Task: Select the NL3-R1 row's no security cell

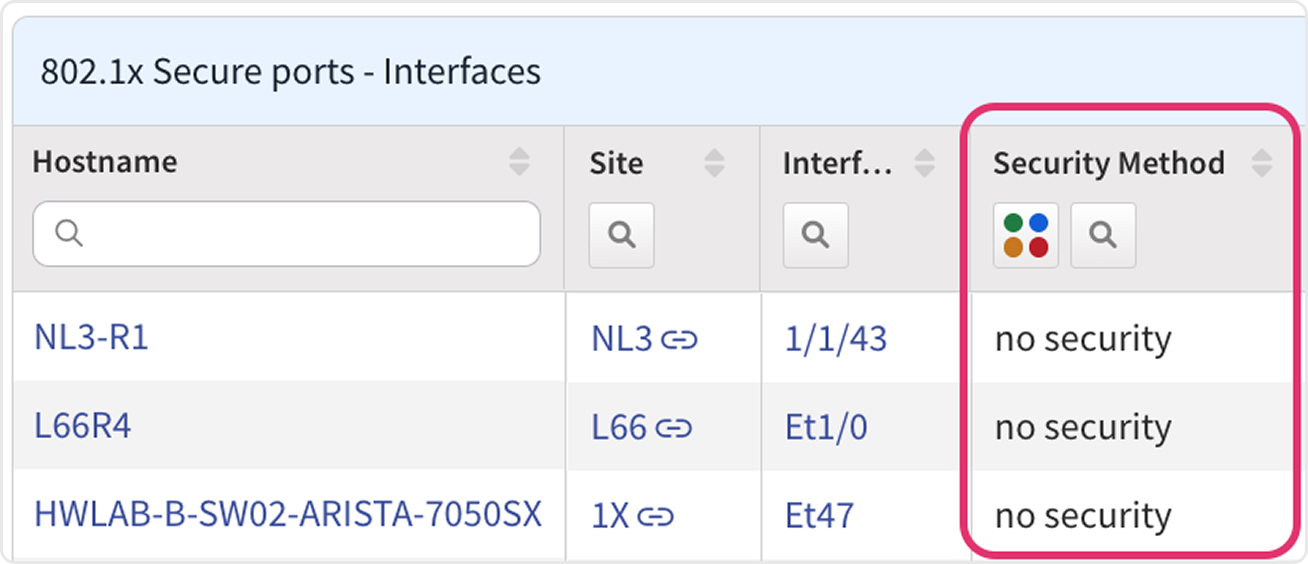Action: [x=1082, y=340]
